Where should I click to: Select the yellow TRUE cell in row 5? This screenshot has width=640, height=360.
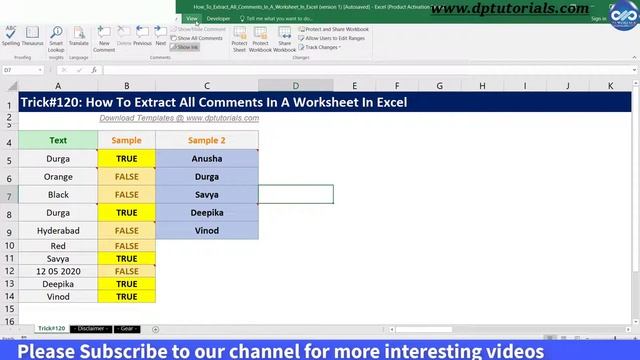(x=127, y=158)
